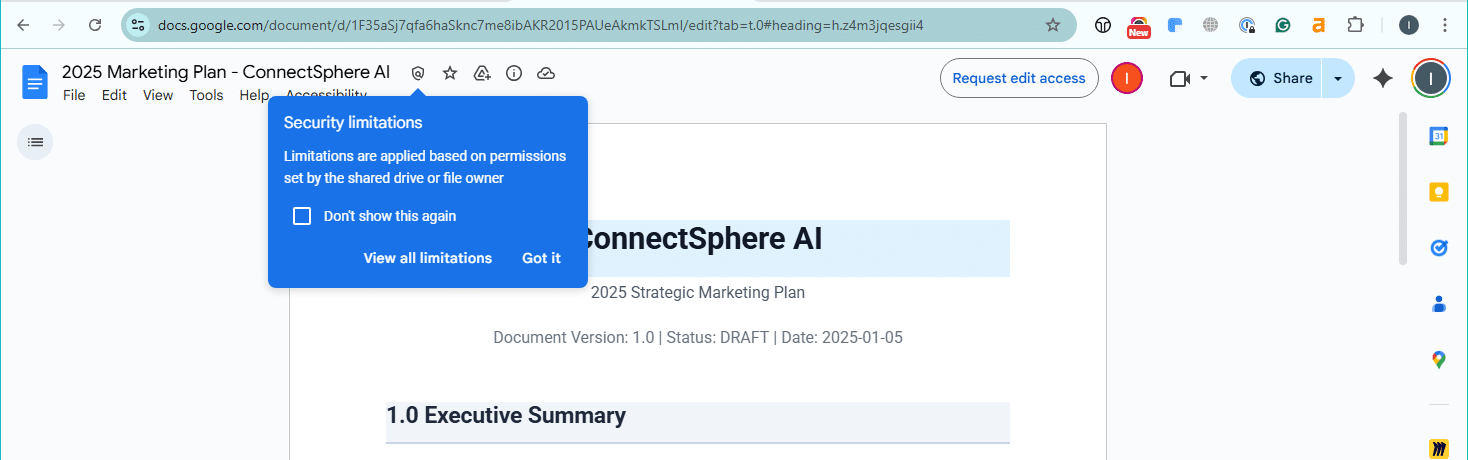
Task: Open the Miro add-on icon
Action: tap(1439, 449)
